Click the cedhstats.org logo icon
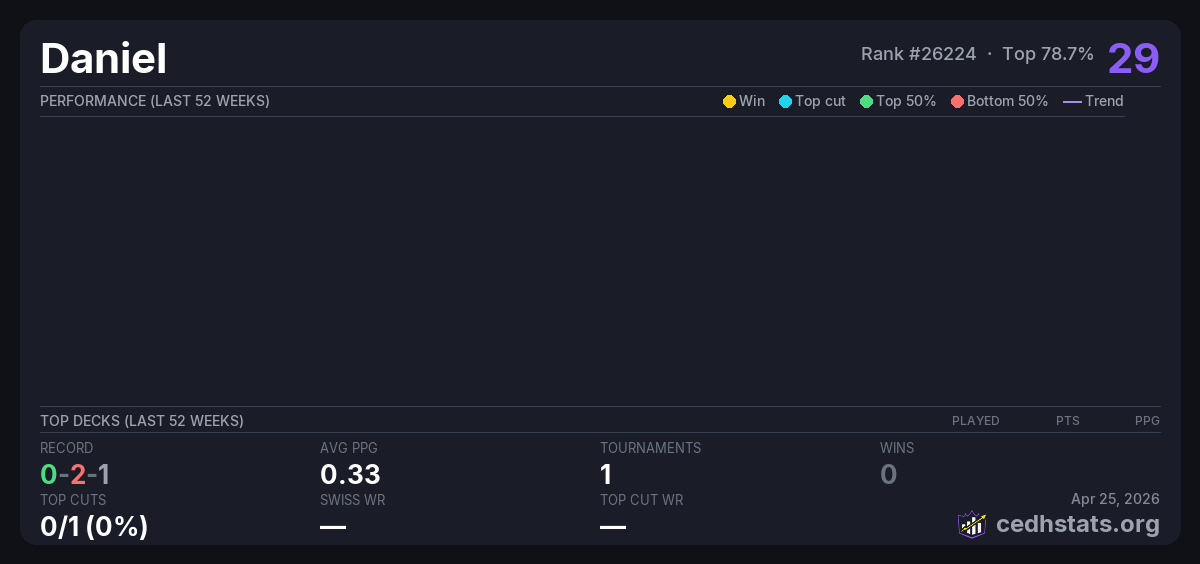This screenshot has height=564, width=1200. 972,524
